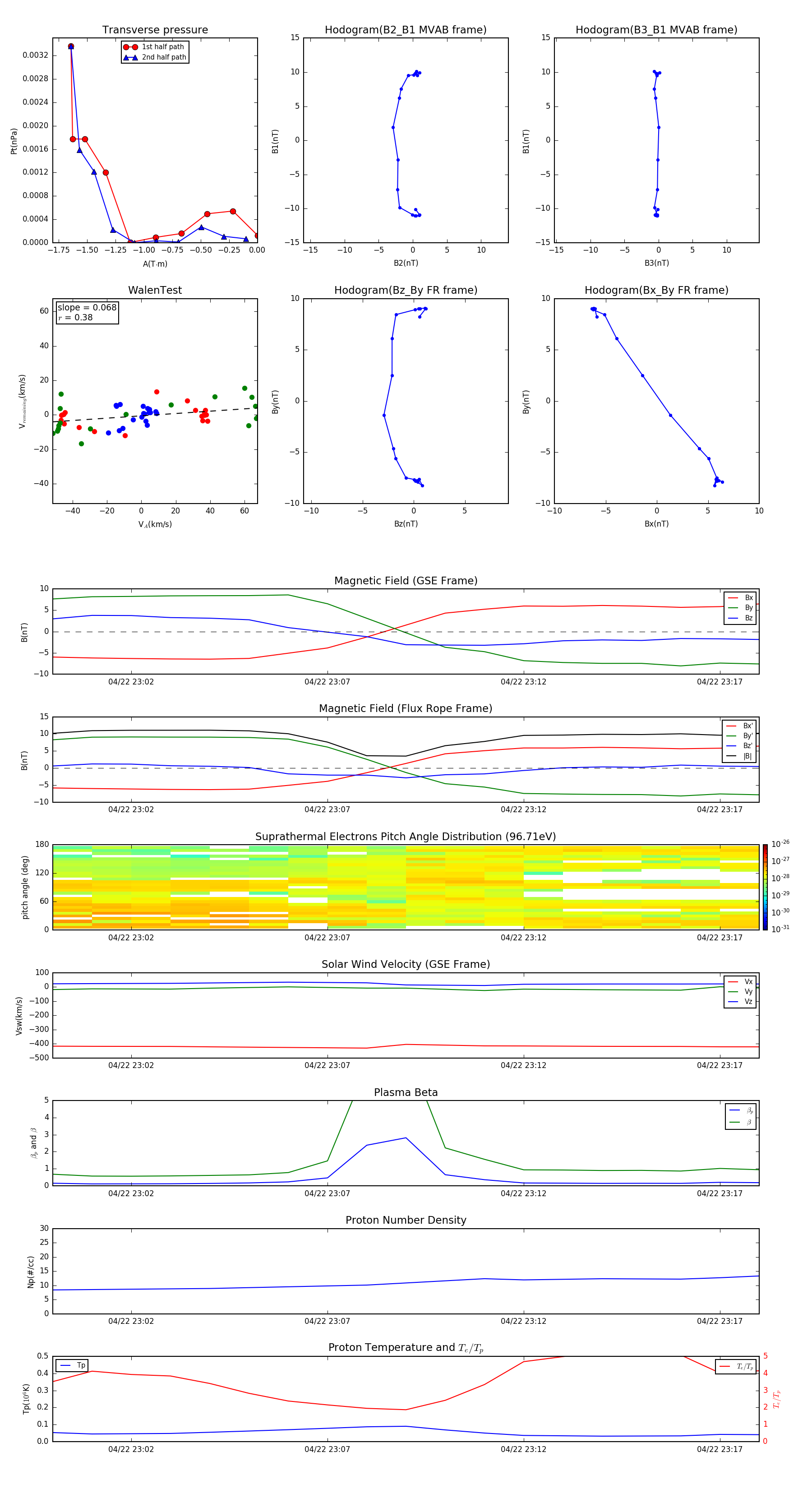This screenshot has width=812, height=1489.
Task: Select the Bz' legend entry
Action: [740, 746]
